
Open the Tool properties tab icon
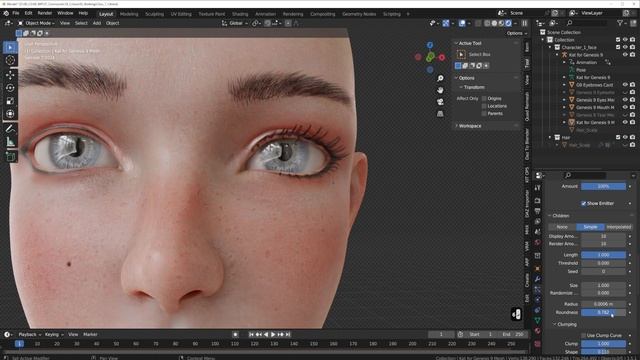click(x=538, y=188)
